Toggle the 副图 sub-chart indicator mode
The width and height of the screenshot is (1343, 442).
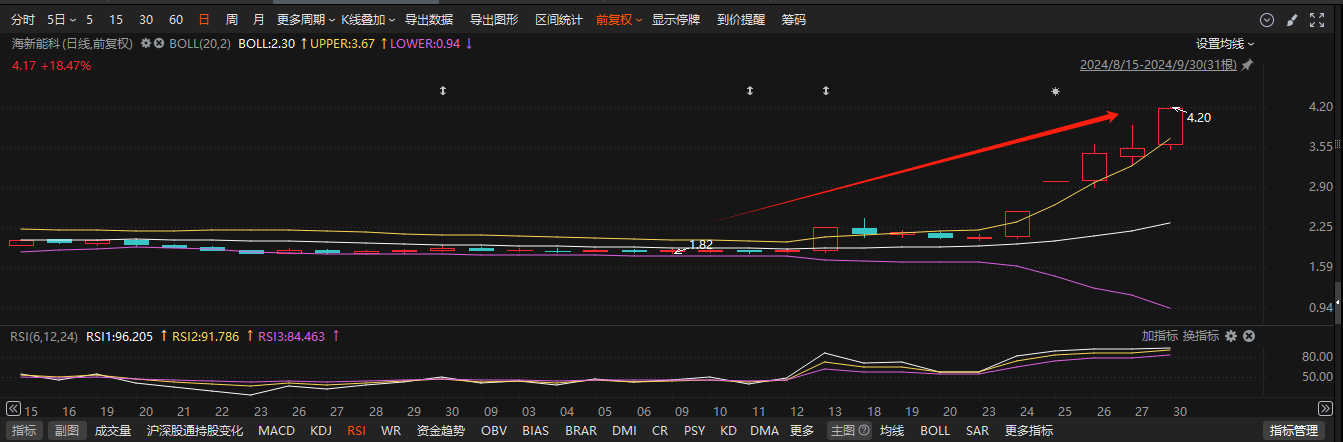point(66,431)
